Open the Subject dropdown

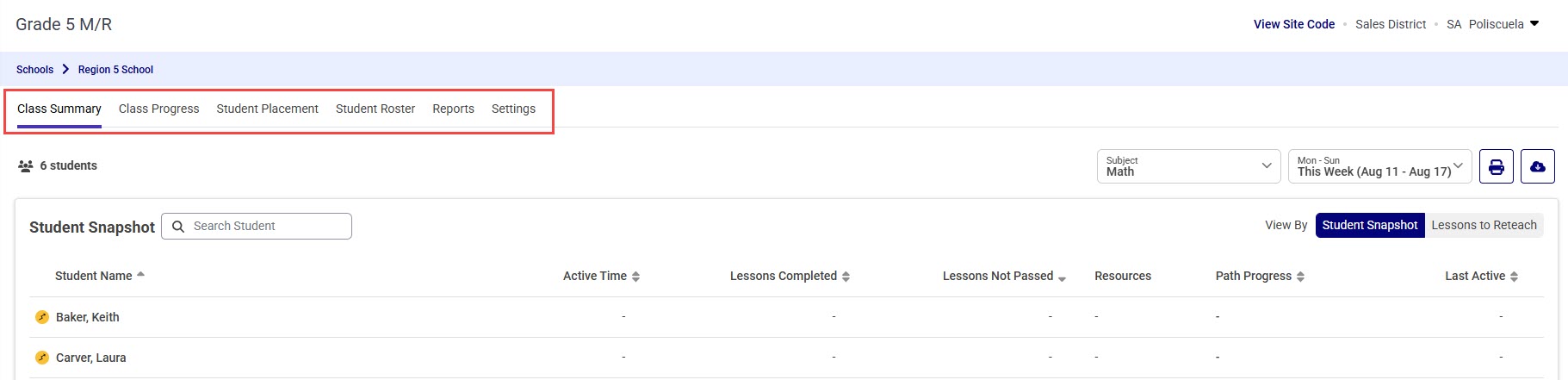pyautogui.click(x=1188, y=166)
